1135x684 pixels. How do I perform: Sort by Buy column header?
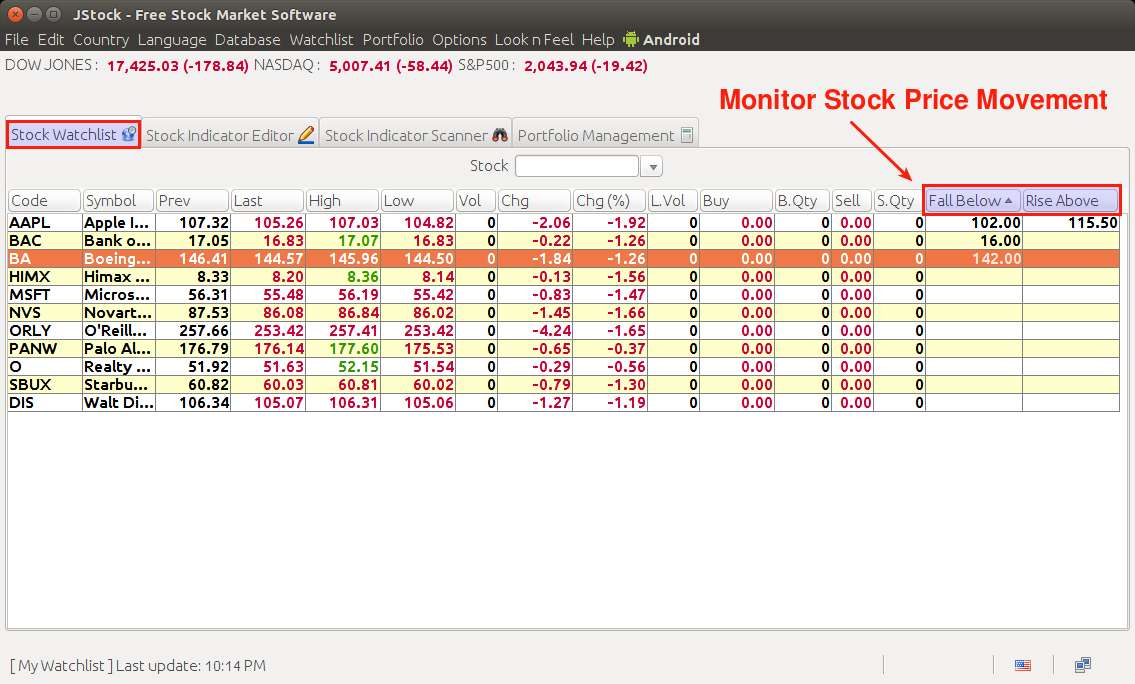(x=737, y=200)
